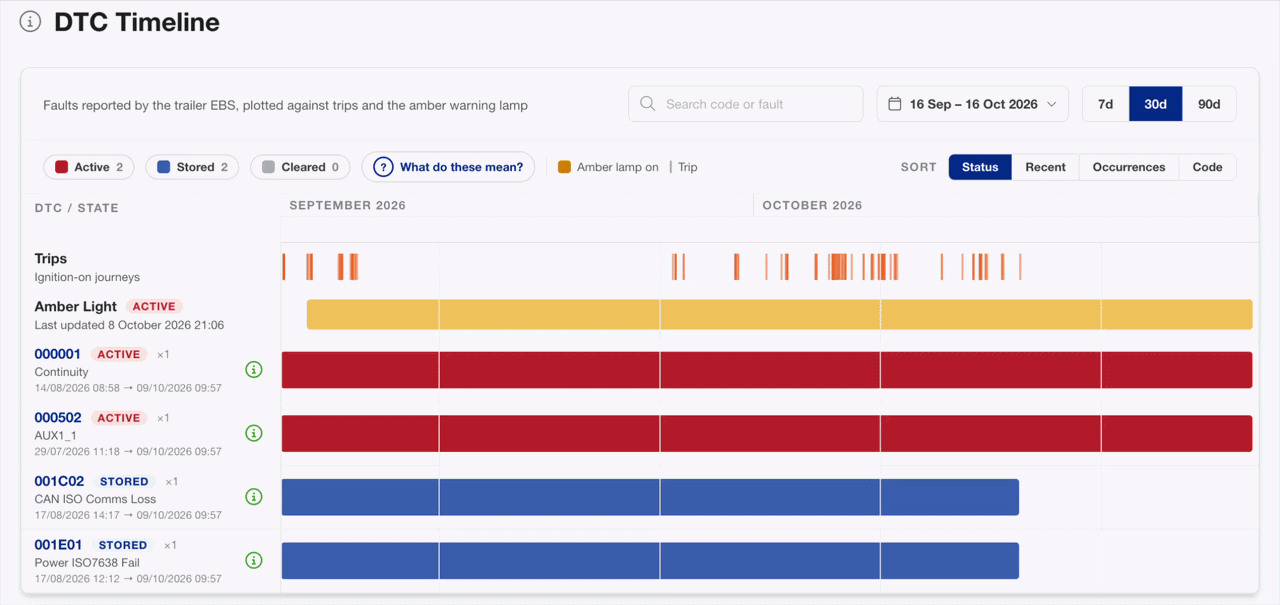Screen dimensions: 1280x605
Task: Sort faults by Occurrences
Action: pos(1129,167)
